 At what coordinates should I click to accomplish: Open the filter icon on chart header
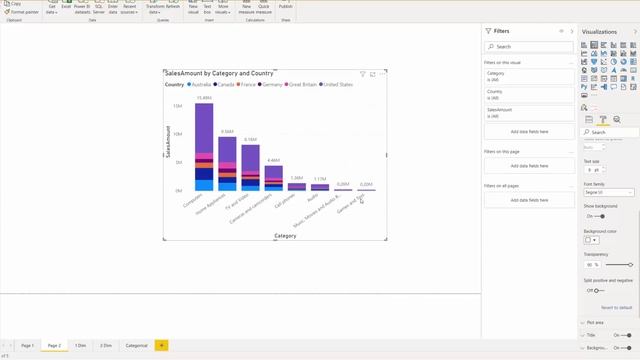coord(362,74)
